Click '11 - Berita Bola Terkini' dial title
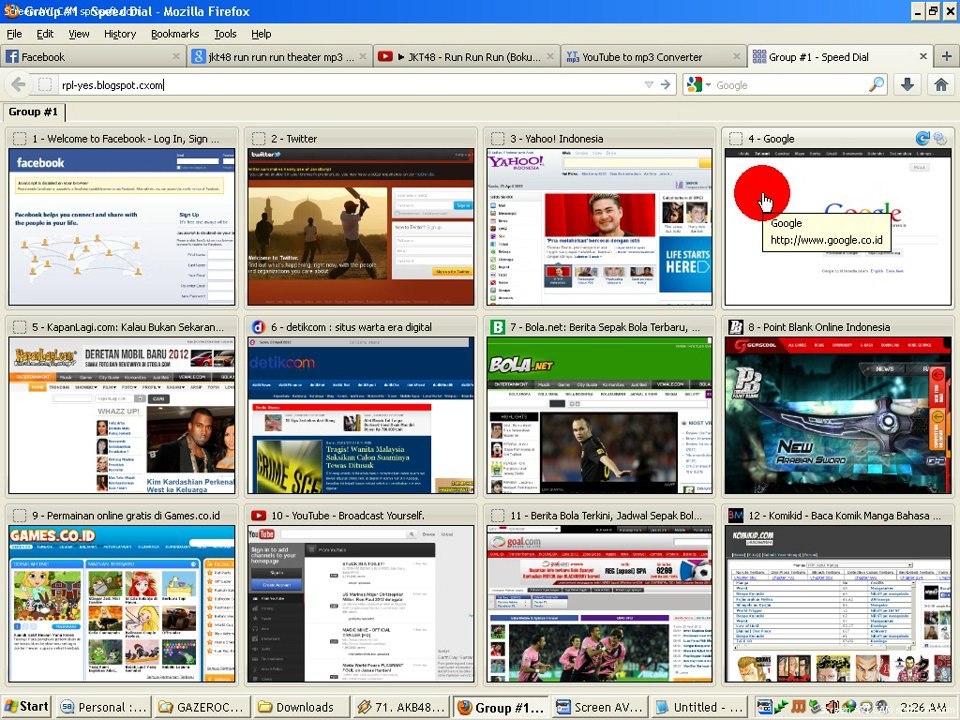Image resolution: width=960 pixels, height=720 pixels. coord(606,516)
